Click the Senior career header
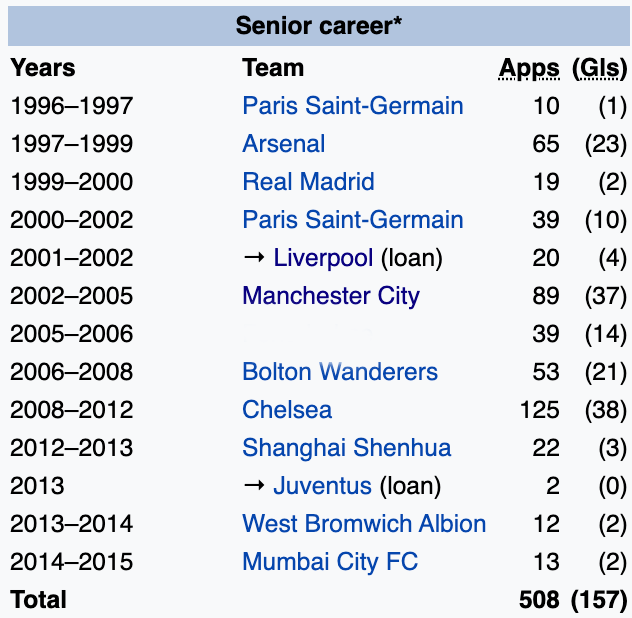The height and width of the screenshot is (618, 632). click(319, 25)
